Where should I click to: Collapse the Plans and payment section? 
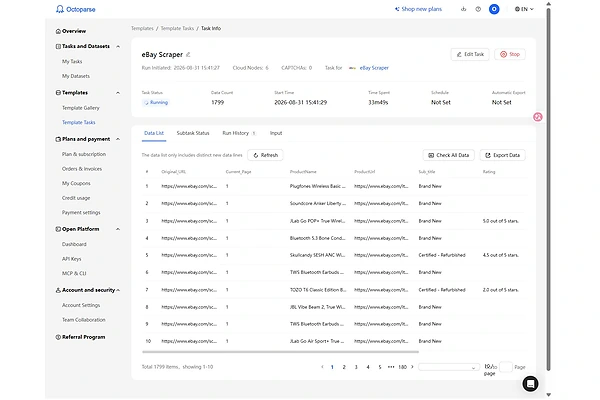tap(118, 139)
